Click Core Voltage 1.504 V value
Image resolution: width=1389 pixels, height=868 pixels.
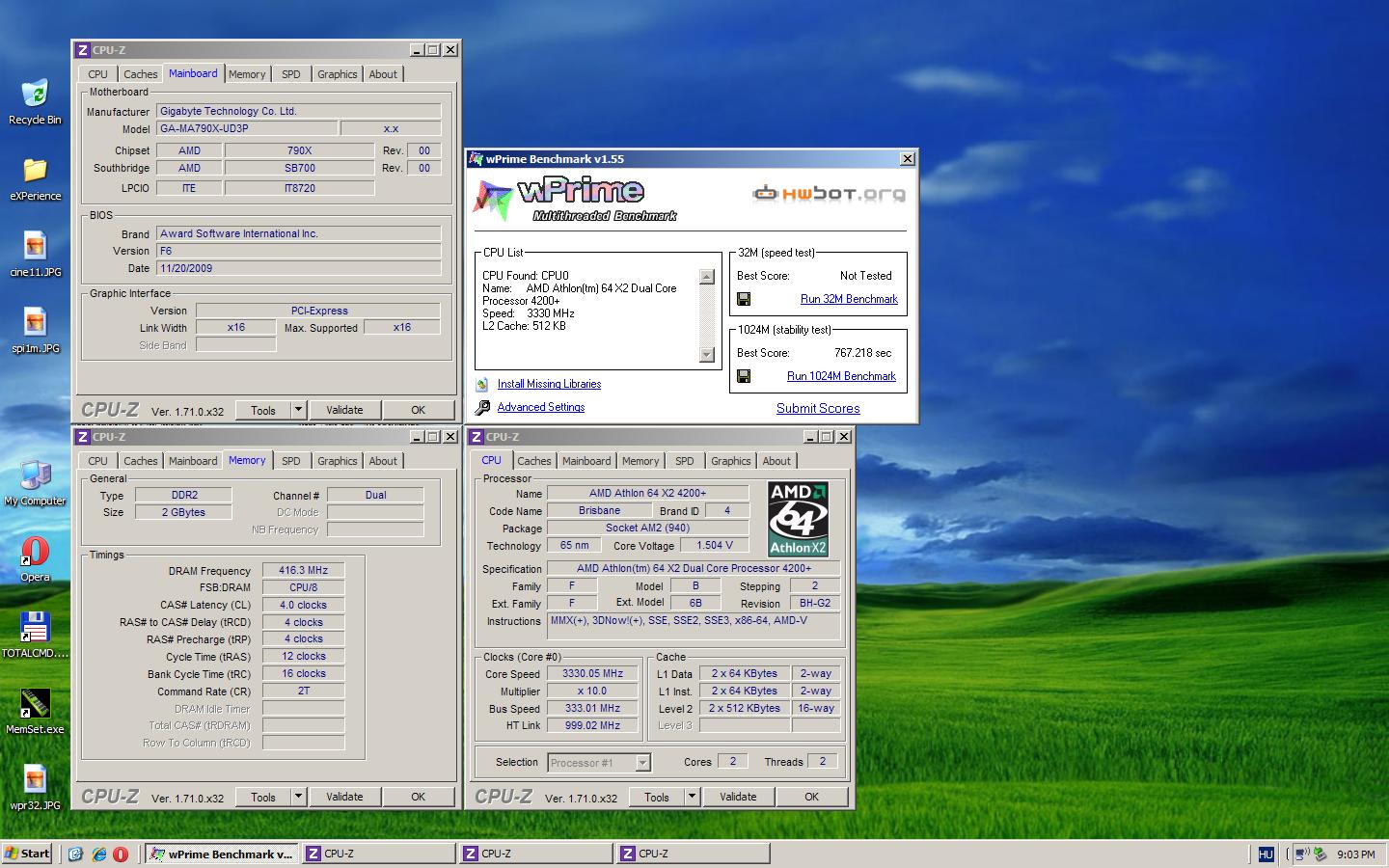click(715, 545)
